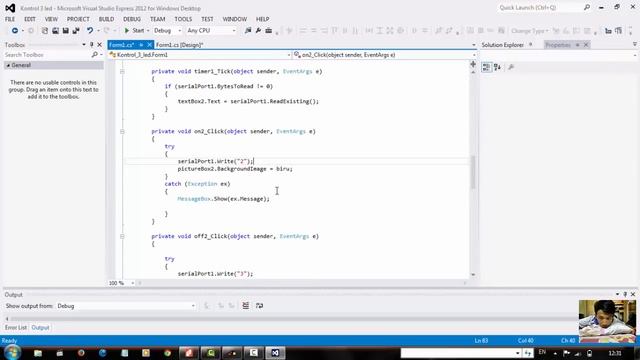The height and width of the screenshot is (360, 640).
Task: Start debugging with the green Start button
Action: [134, 31]
